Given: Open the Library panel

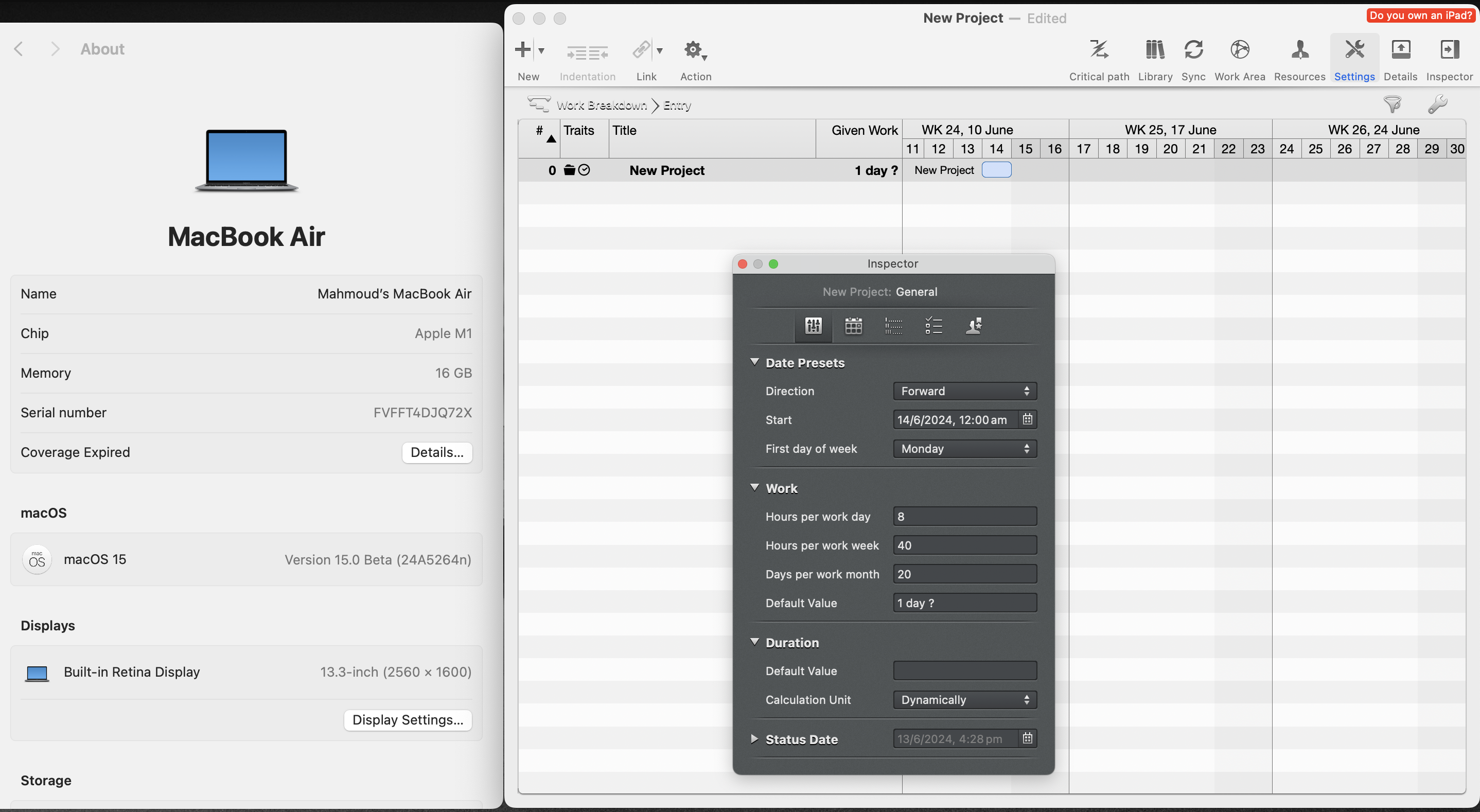Looking at the screenshot, I should [1155, 50].
